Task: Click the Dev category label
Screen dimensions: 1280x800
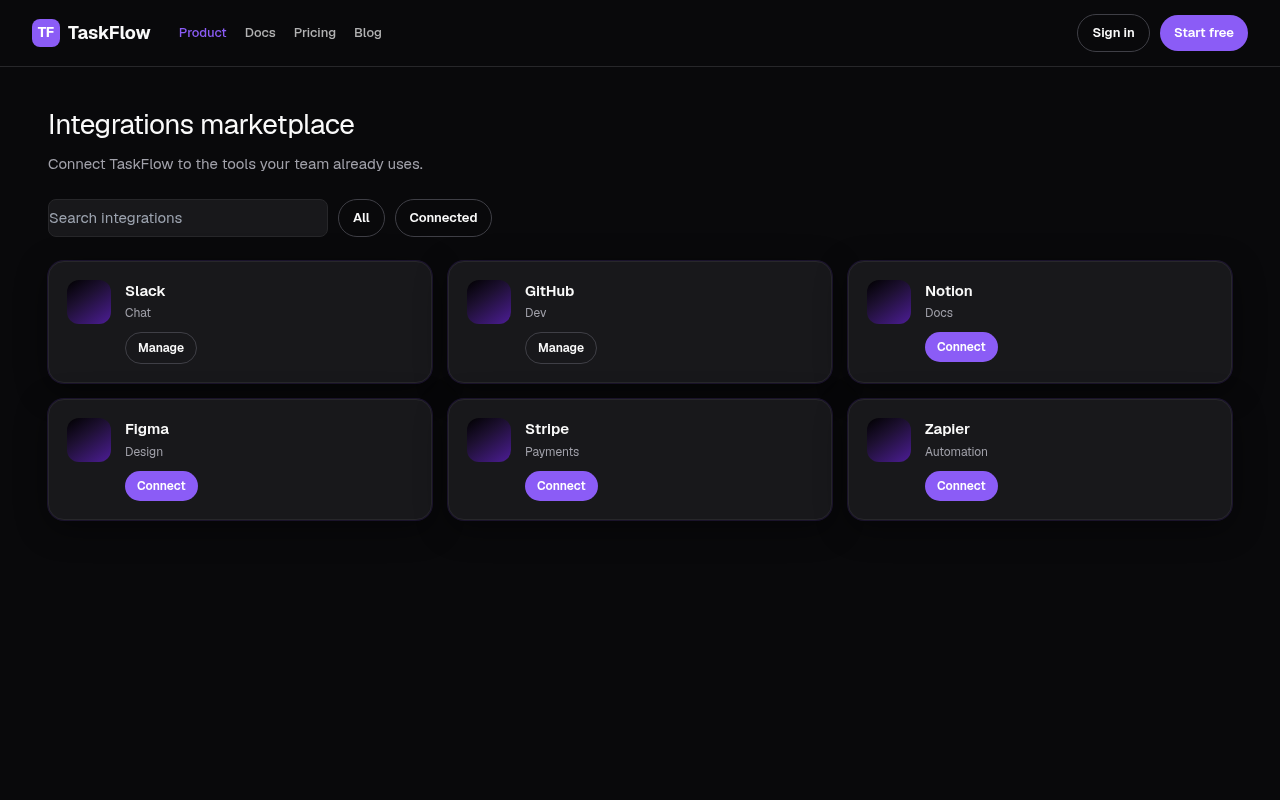Action: (x=536, y=313)
